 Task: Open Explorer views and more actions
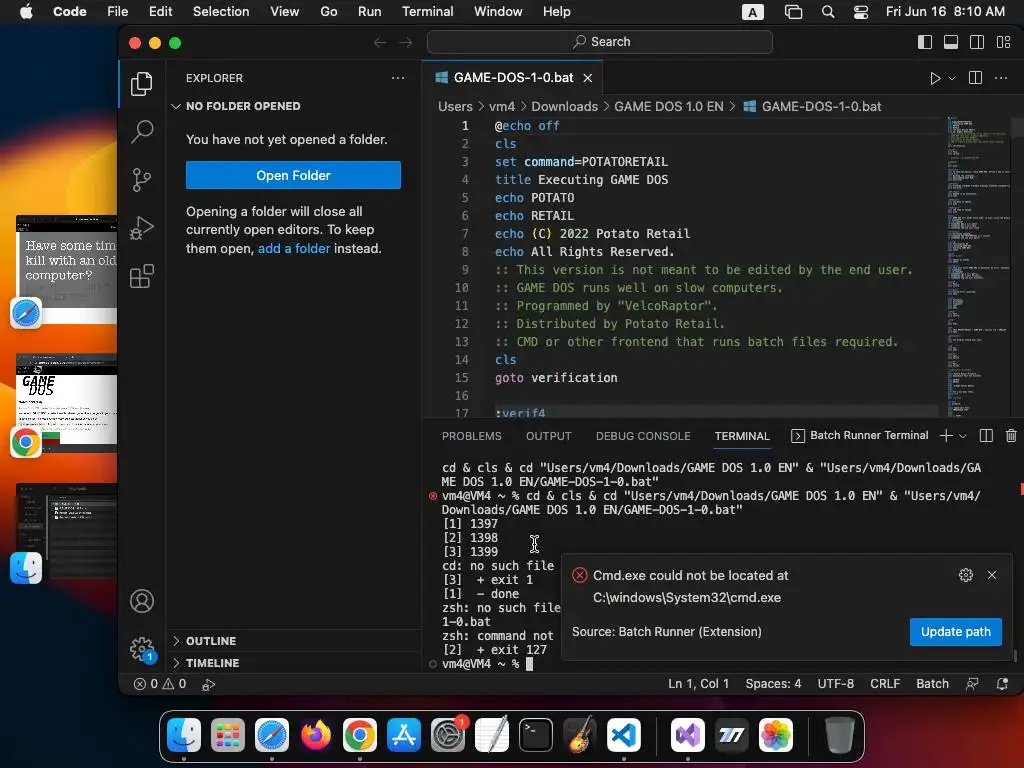point(398,78)
